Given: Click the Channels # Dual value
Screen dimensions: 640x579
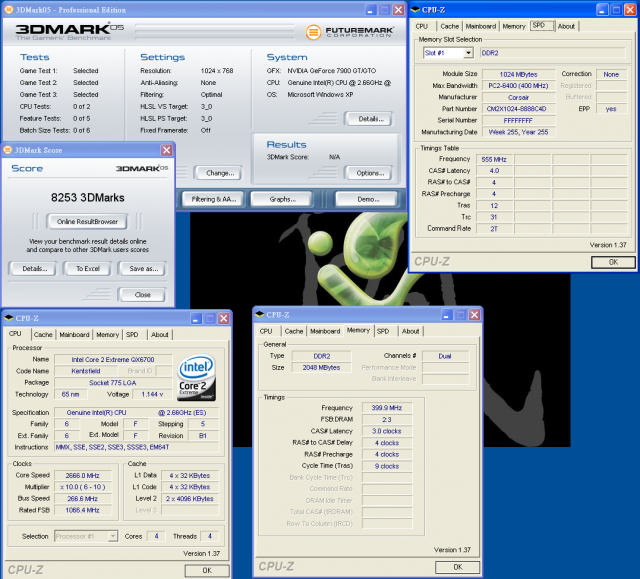Looking at the screenshot, I should click(x=445, y=356).
